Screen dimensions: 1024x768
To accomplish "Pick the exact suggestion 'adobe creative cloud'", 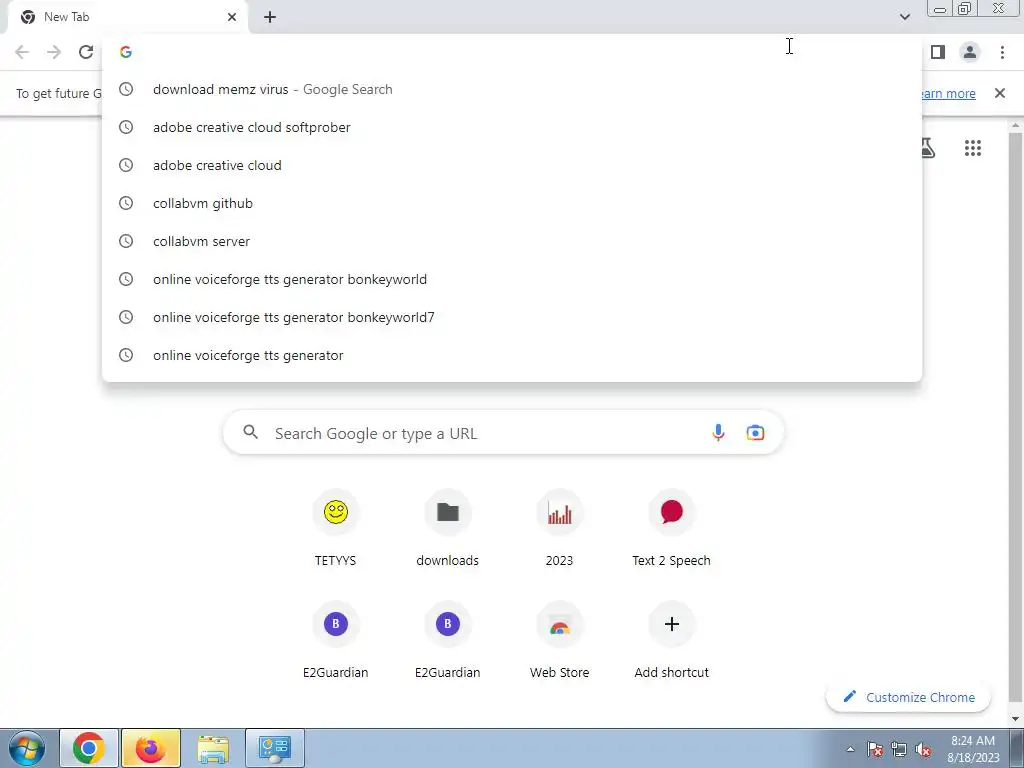I will click(x=512, y=165).
